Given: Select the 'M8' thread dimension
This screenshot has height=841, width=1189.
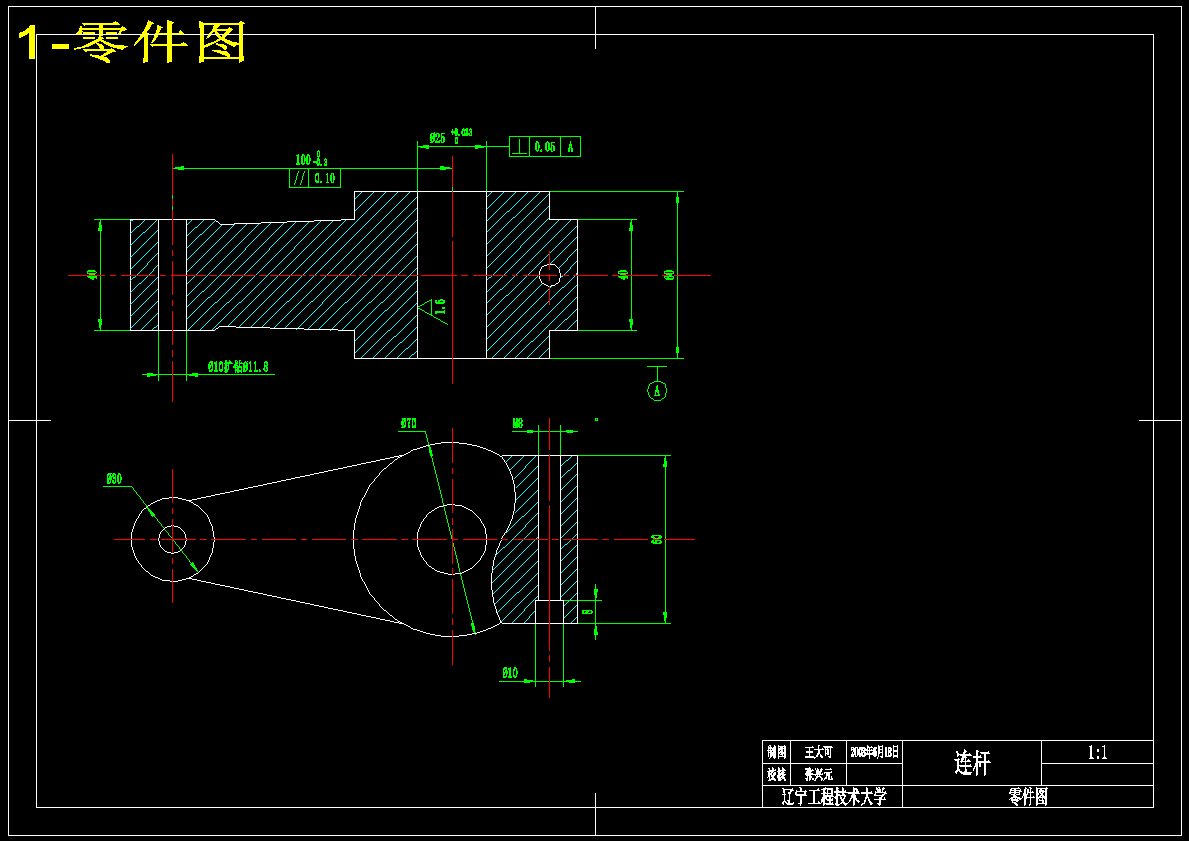Looking at the screenshot, I should coord(518,424).
